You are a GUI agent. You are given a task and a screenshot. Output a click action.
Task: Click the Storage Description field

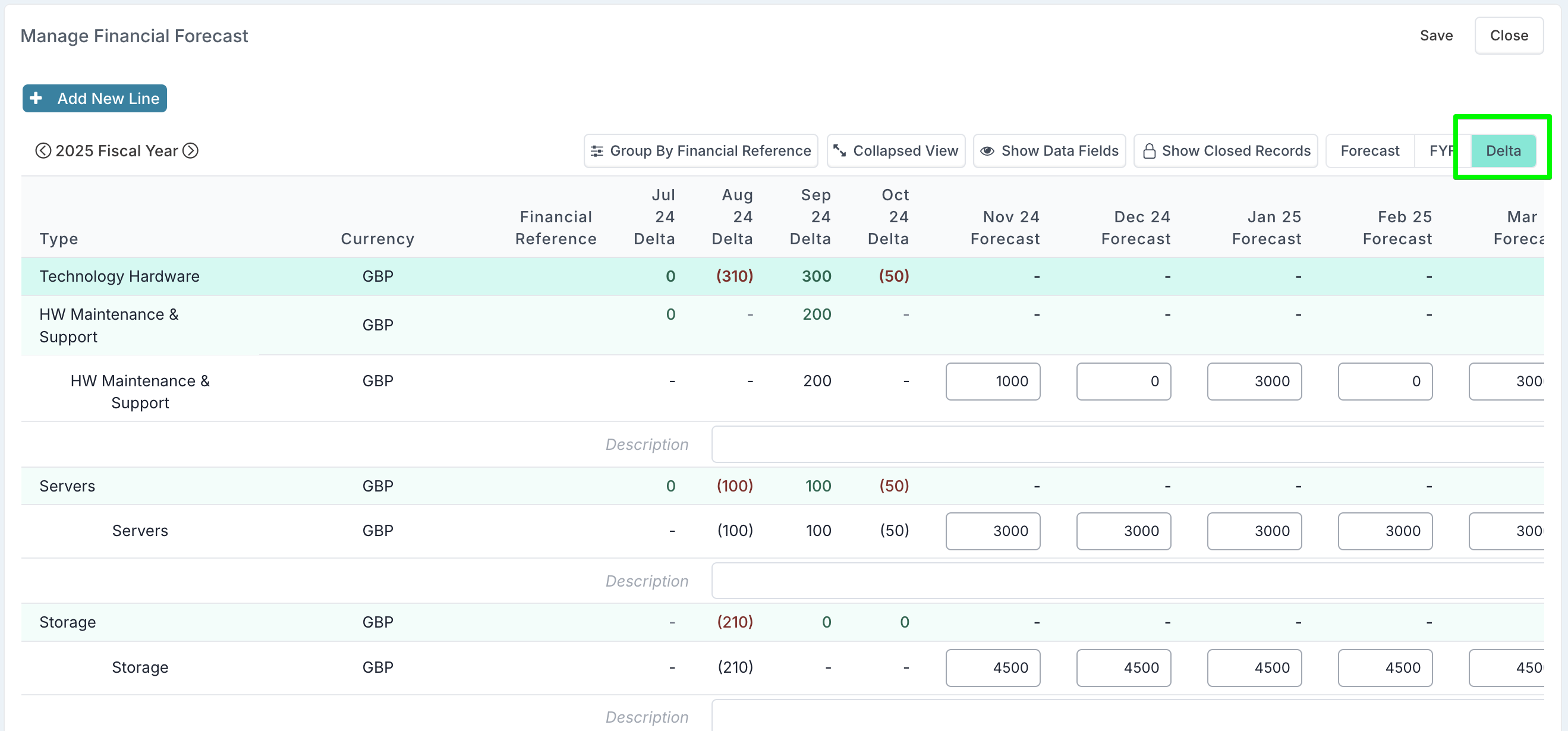coord(1128,716)
